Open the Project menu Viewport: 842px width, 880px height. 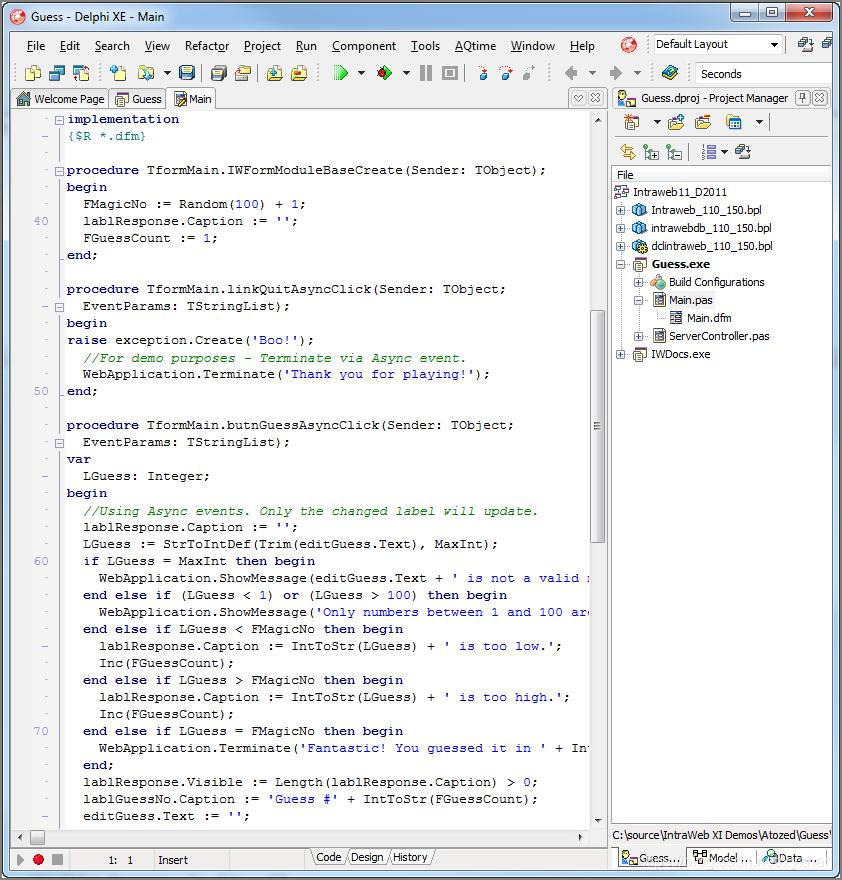pyautogui.click(x=262, y=46)
